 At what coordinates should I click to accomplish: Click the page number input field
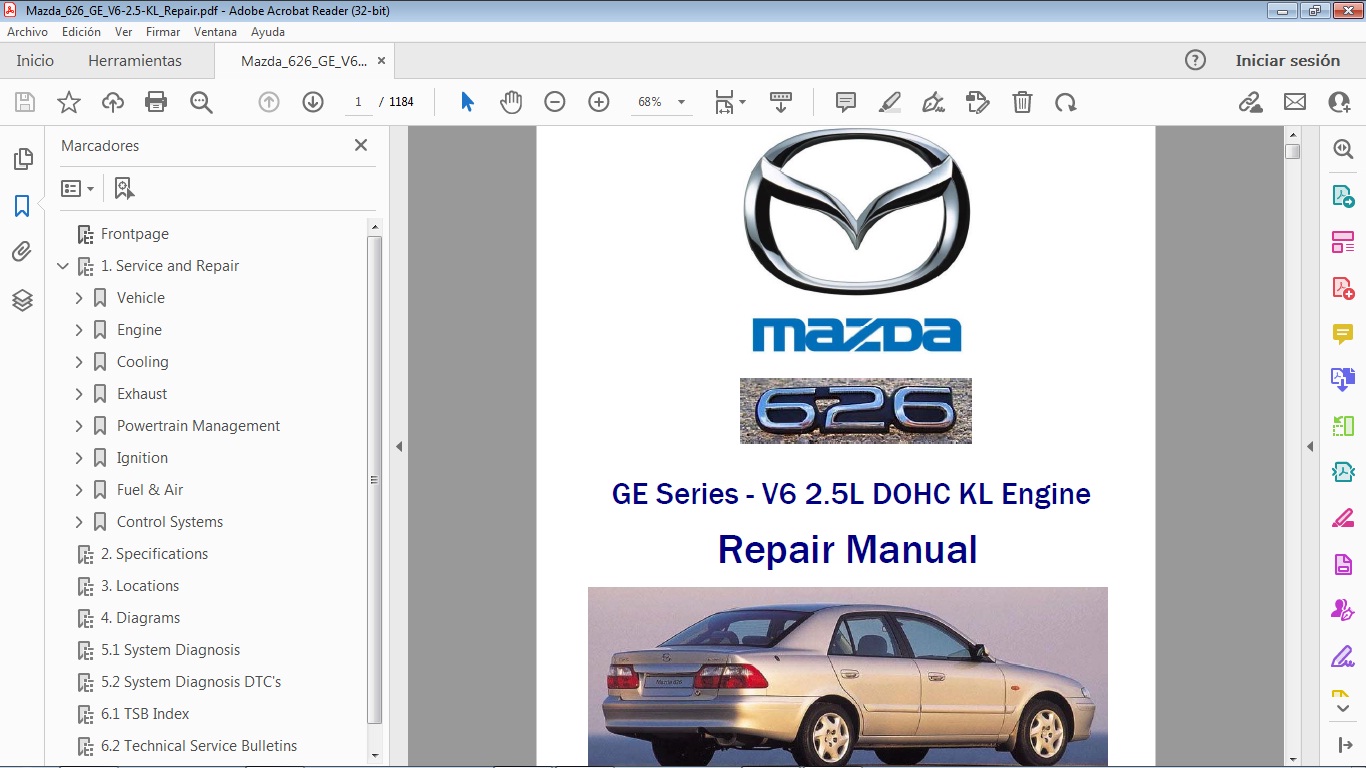pyautogui.click(x=358, y=102)
